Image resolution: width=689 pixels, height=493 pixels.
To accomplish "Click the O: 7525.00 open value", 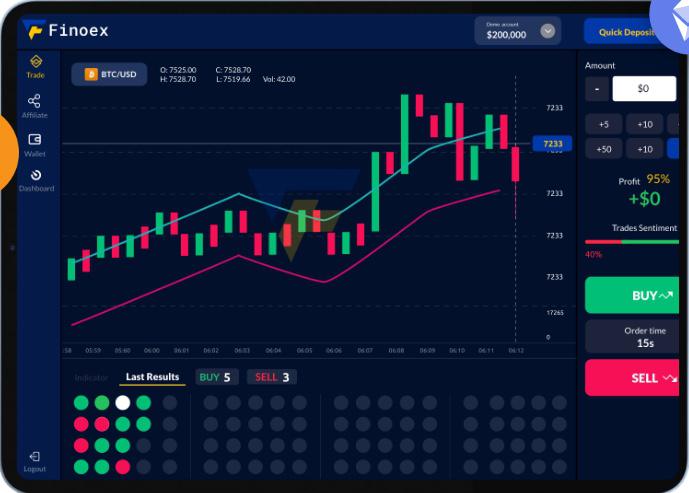I will coord(178,70).
